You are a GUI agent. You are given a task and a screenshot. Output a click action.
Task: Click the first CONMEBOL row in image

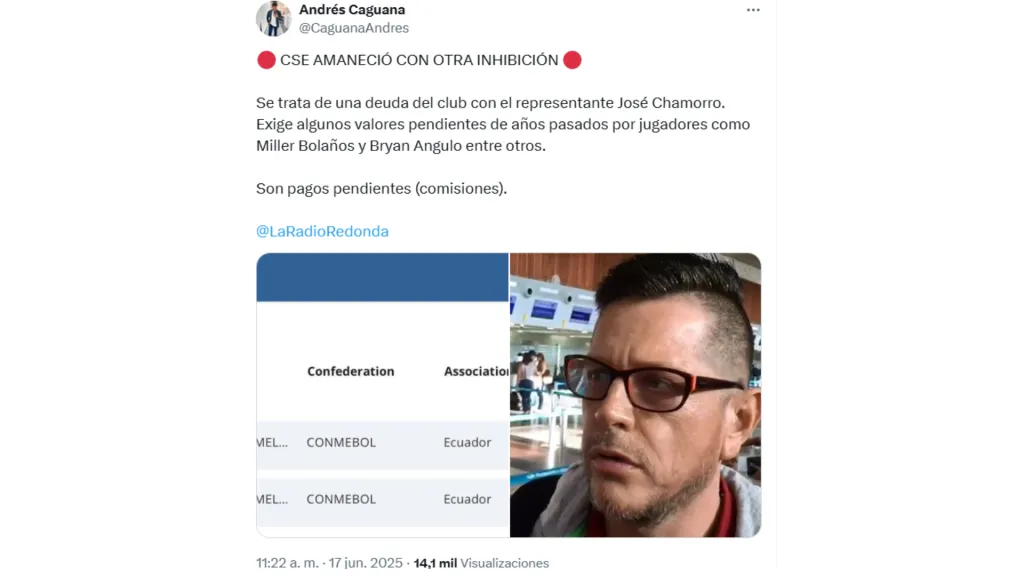[x=383, y=443]
